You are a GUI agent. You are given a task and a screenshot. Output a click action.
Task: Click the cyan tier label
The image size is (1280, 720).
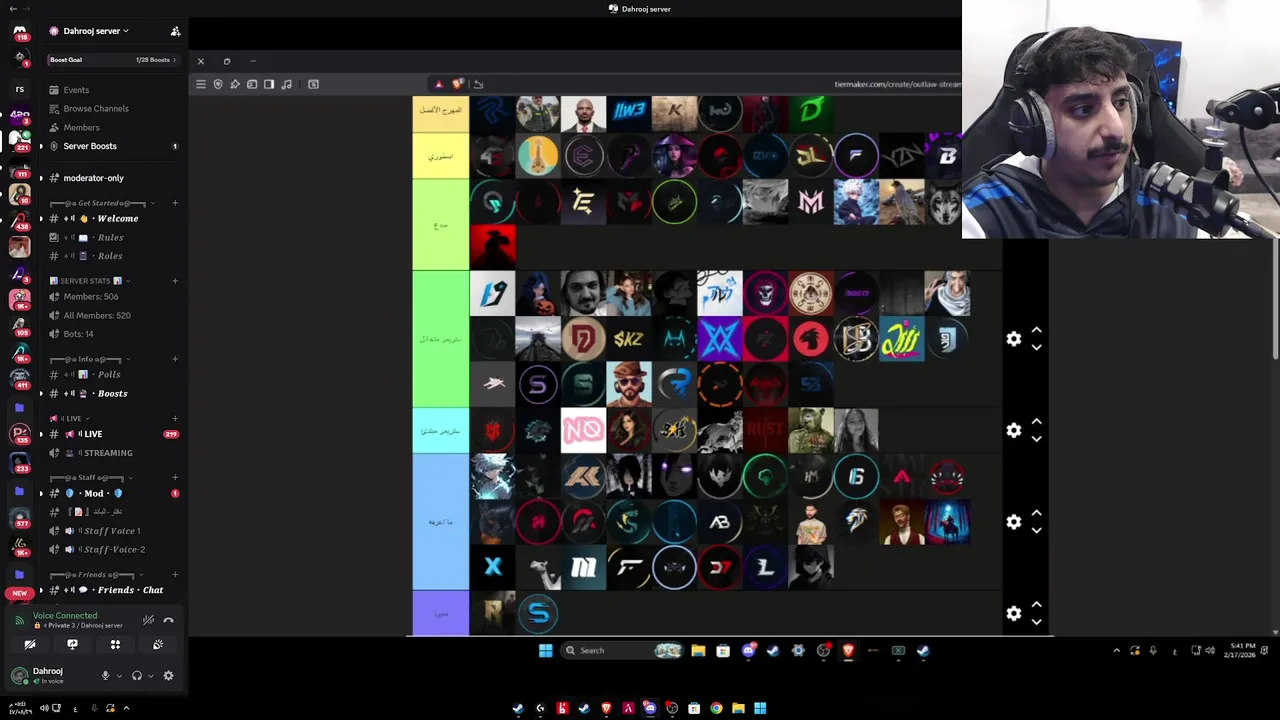click(x=441, y=430)
